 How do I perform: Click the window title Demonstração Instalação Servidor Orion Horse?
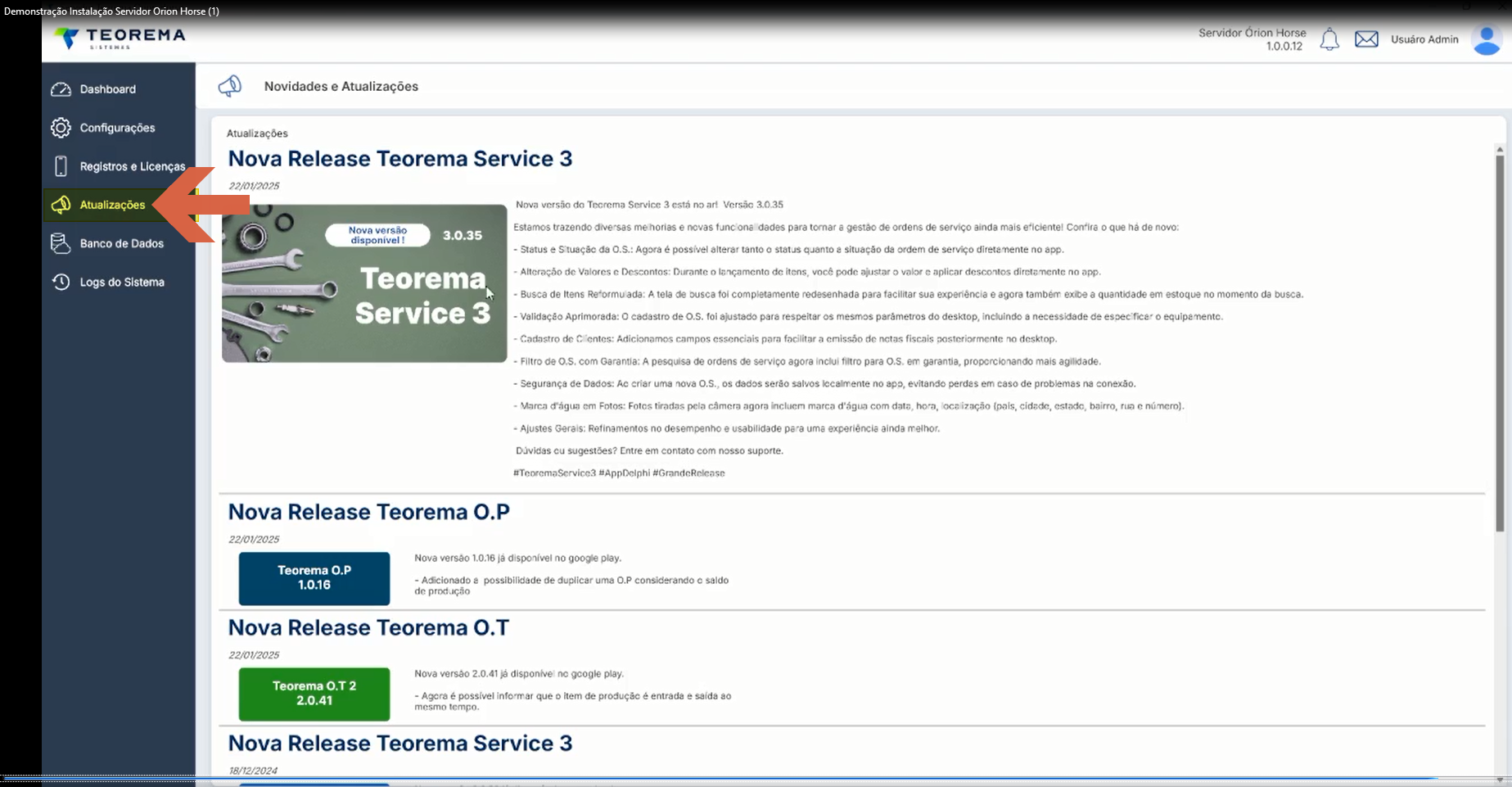point(111,11)
